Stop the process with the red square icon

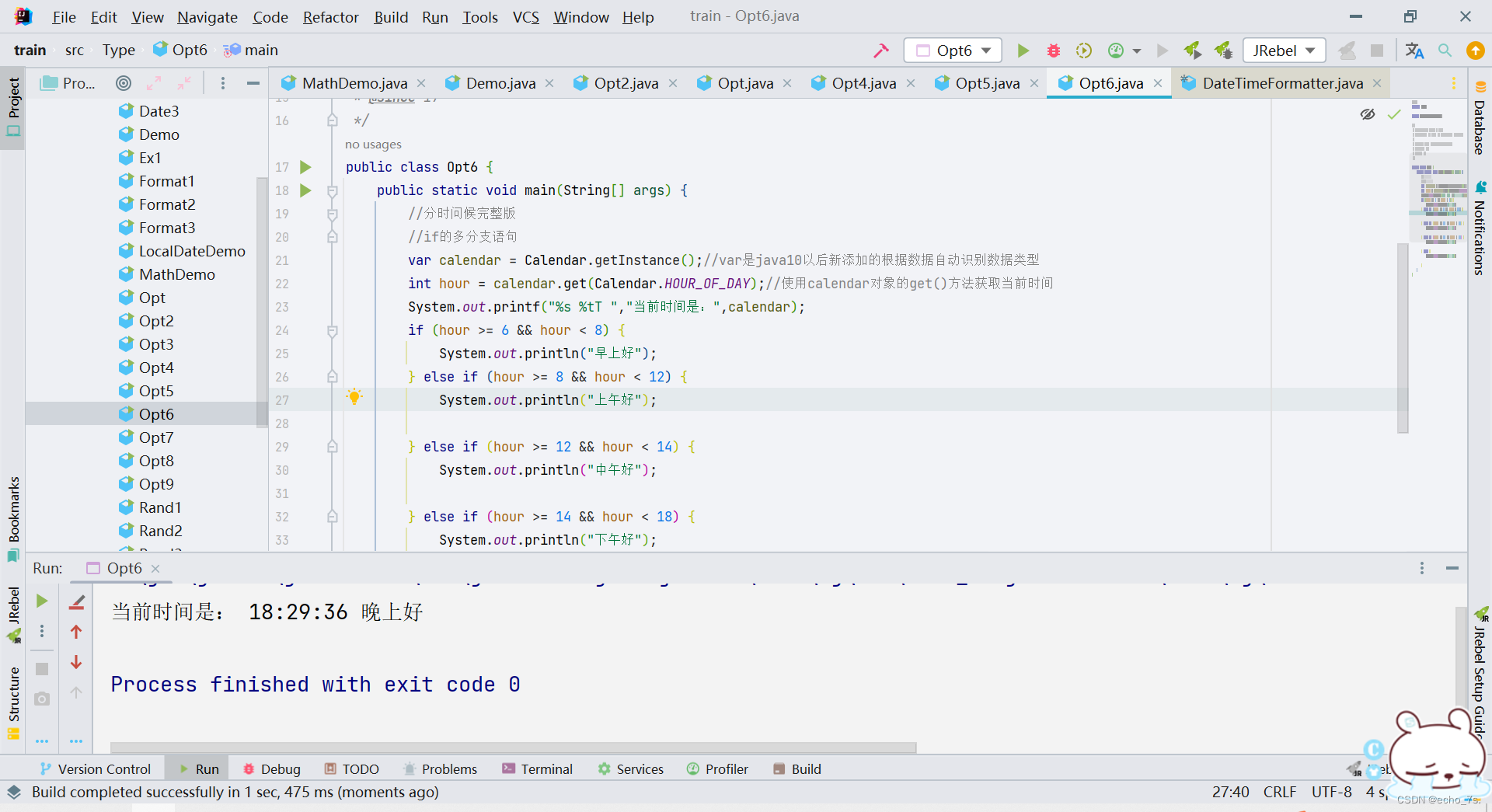(1378, 50)
